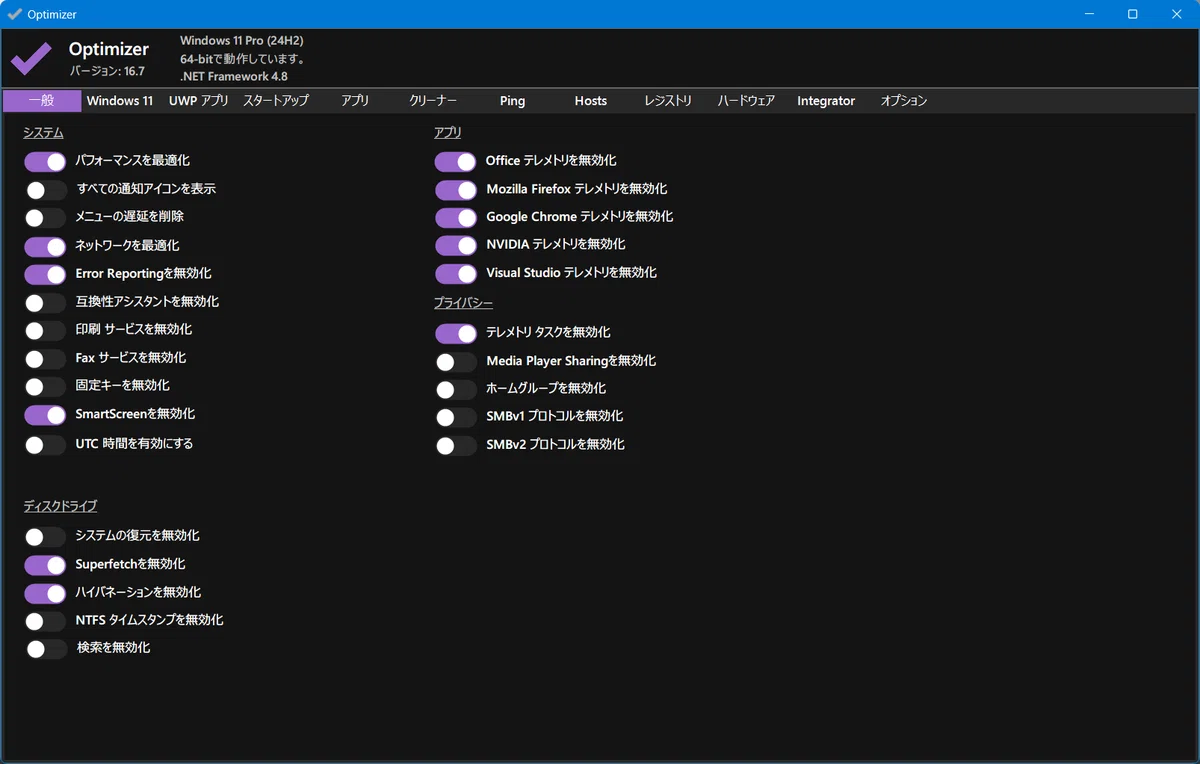Enable Media Player Sharingを無効化 switch
This screenshot has height=764, width=1200.
455,361
